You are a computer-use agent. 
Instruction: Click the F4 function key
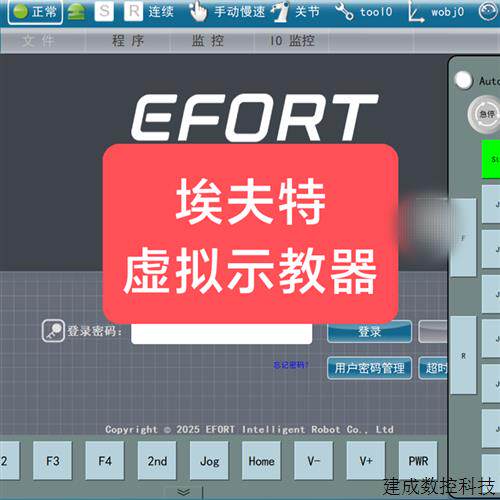[x=105, y=461]
